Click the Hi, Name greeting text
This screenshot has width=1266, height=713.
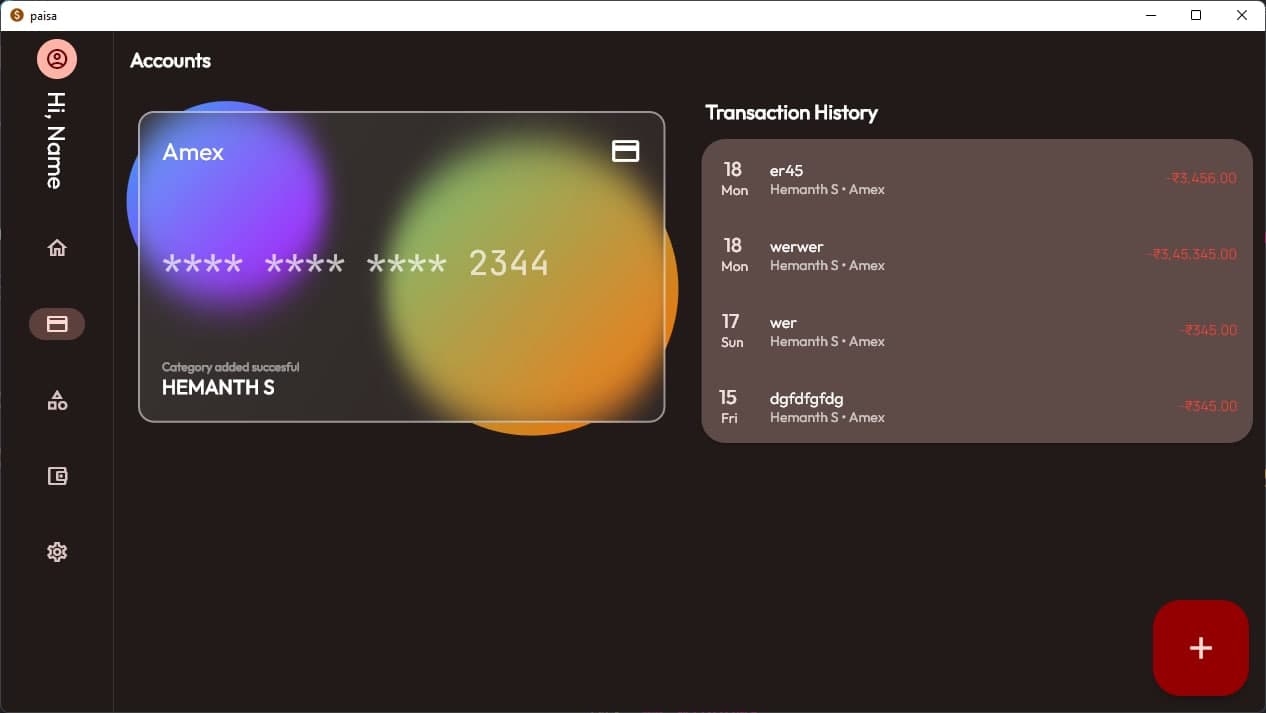56,140
